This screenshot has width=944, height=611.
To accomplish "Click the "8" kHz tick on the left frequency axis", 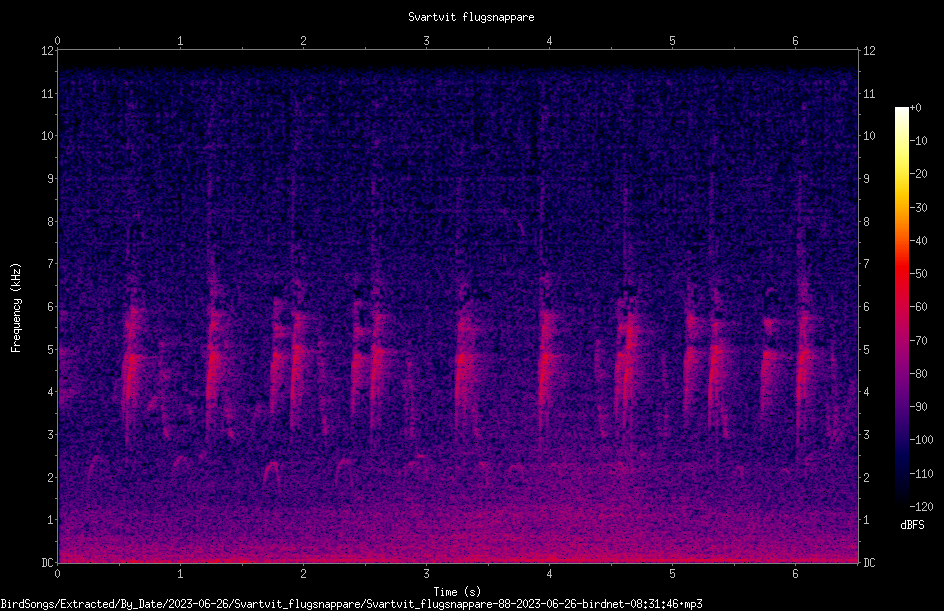I will 51,222.
